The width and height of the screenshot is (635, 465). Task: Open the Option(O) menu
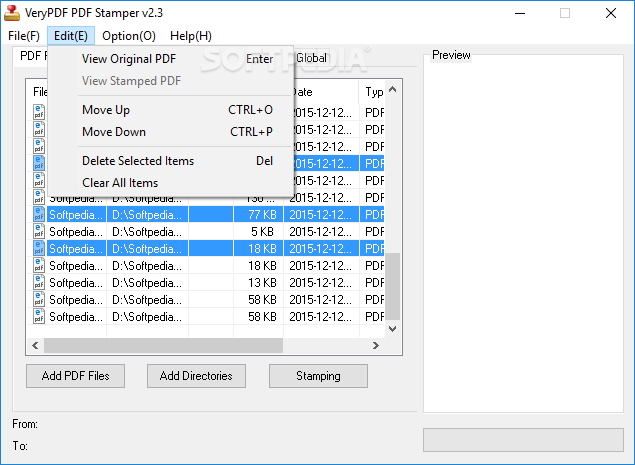coord(129,36)
